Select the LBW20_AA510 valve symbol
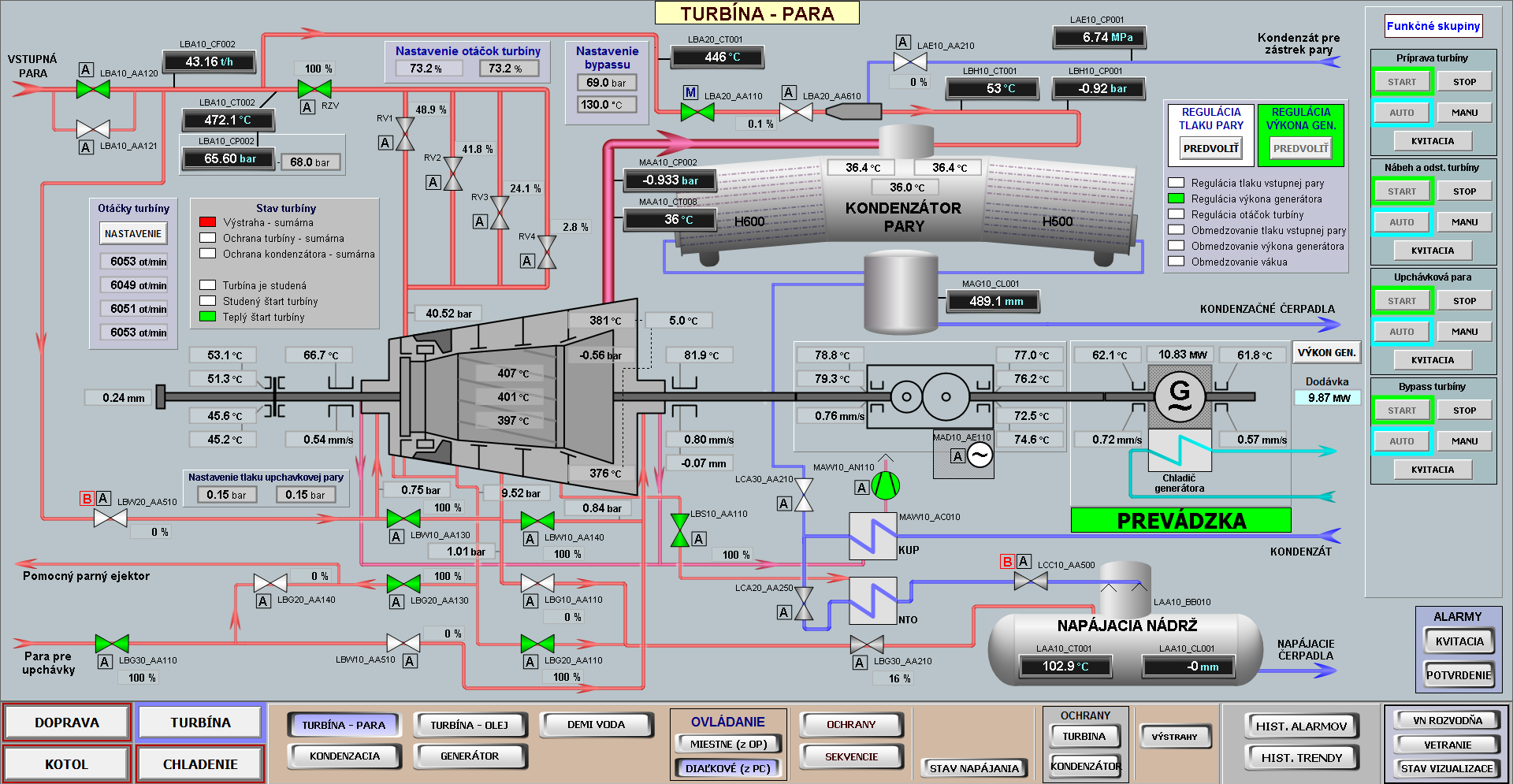 click(110, 518)
